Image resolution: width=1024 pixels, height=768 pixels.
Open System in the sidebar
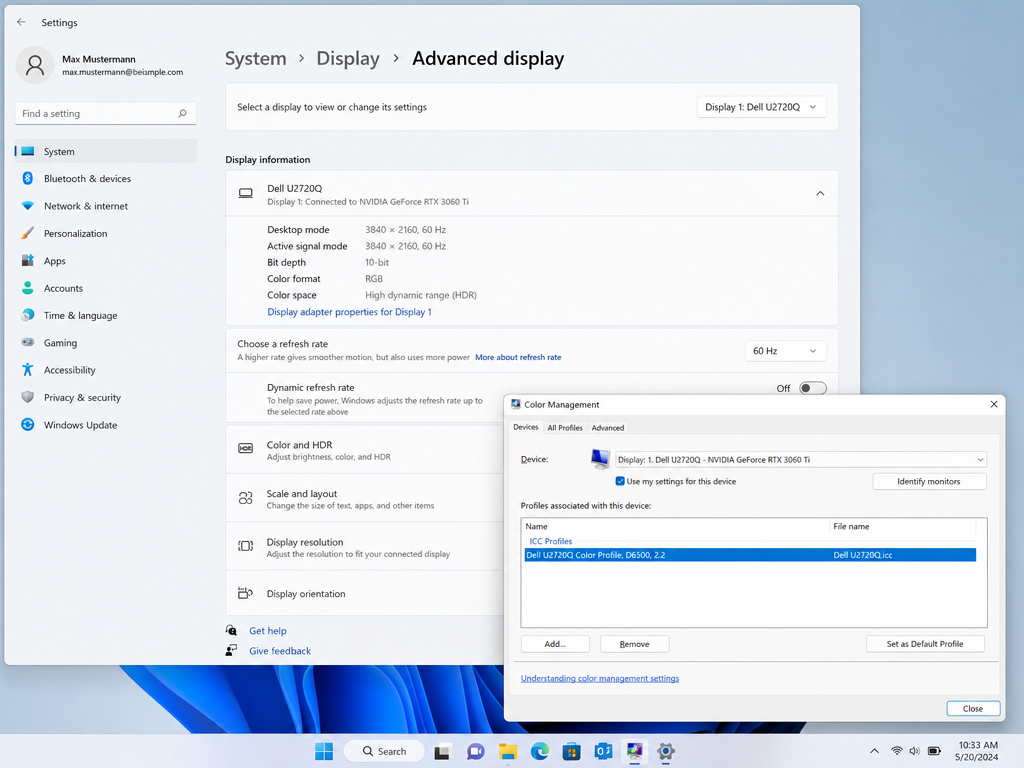[106, 152]
